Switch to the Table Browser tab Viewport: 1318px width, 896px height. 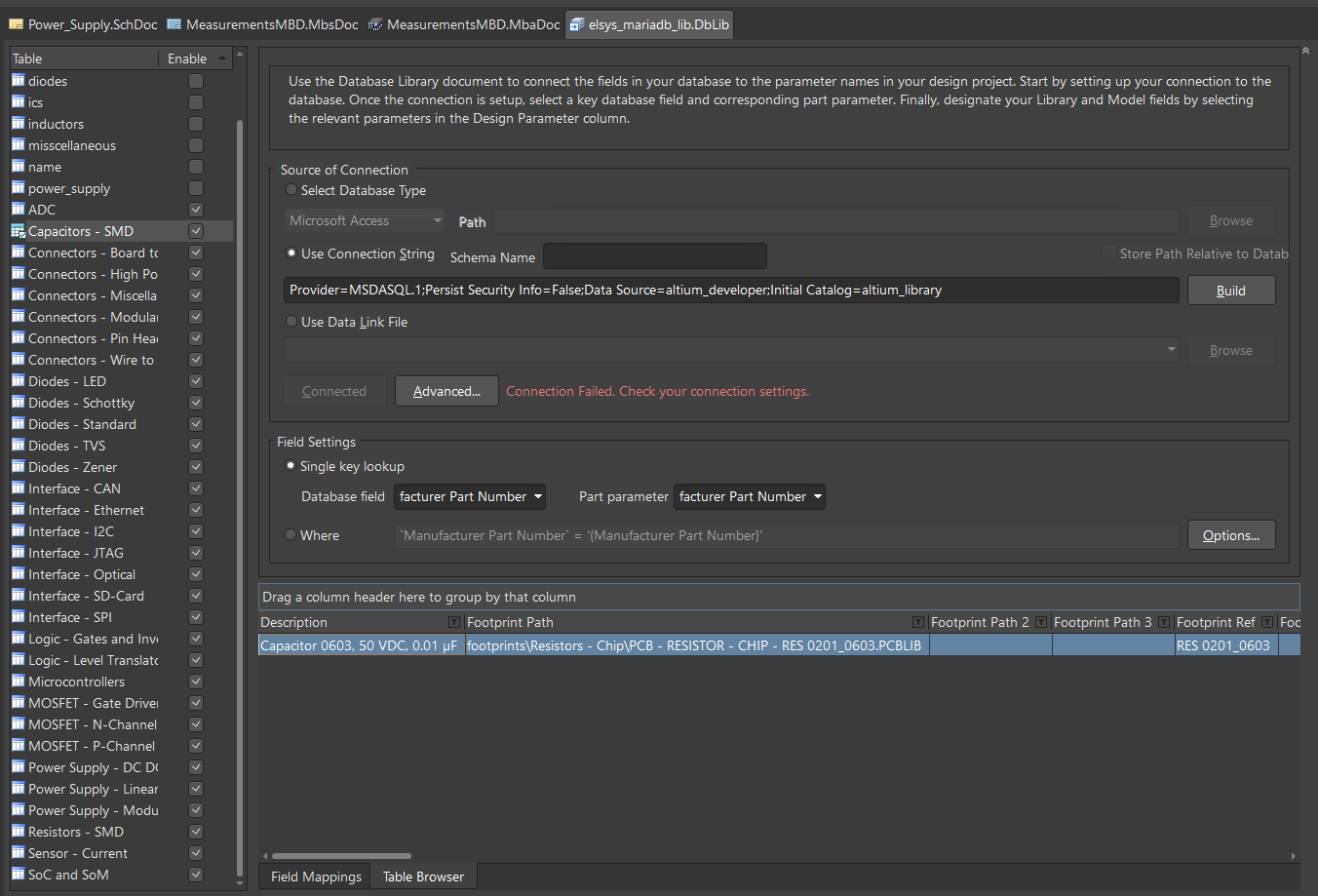(423, 877)
